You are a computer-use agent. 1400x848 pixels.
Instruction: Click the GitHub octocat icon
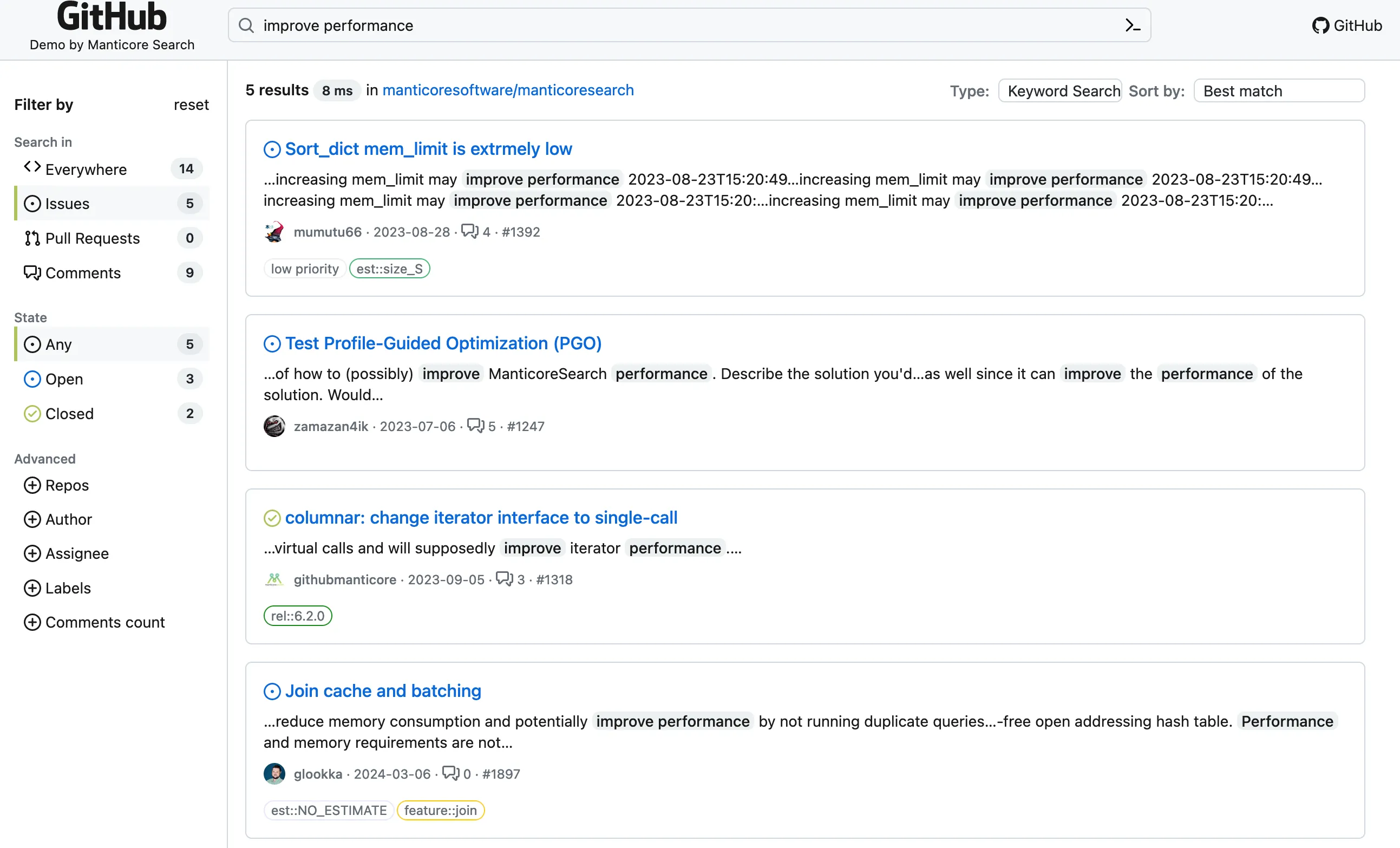pyautogui.click(x=1322, y=25)
